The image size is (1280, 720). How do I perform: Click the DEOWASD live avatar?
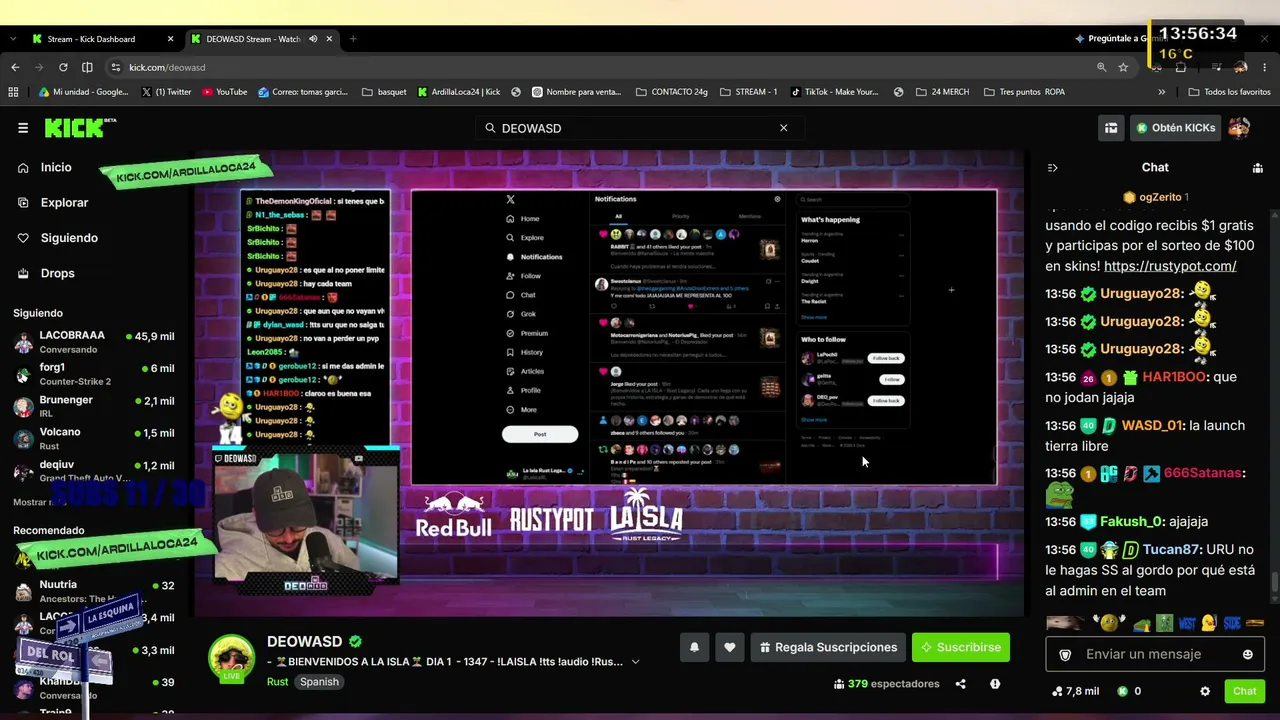231,658
